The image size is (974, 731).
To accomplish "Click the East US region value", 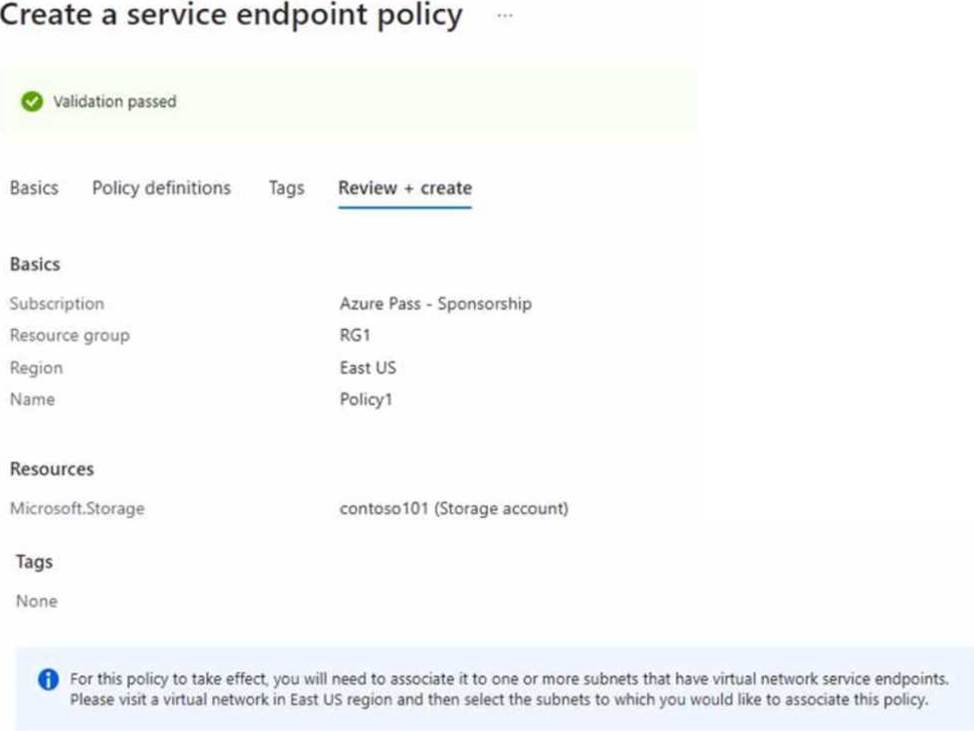I will click(367, 367).
